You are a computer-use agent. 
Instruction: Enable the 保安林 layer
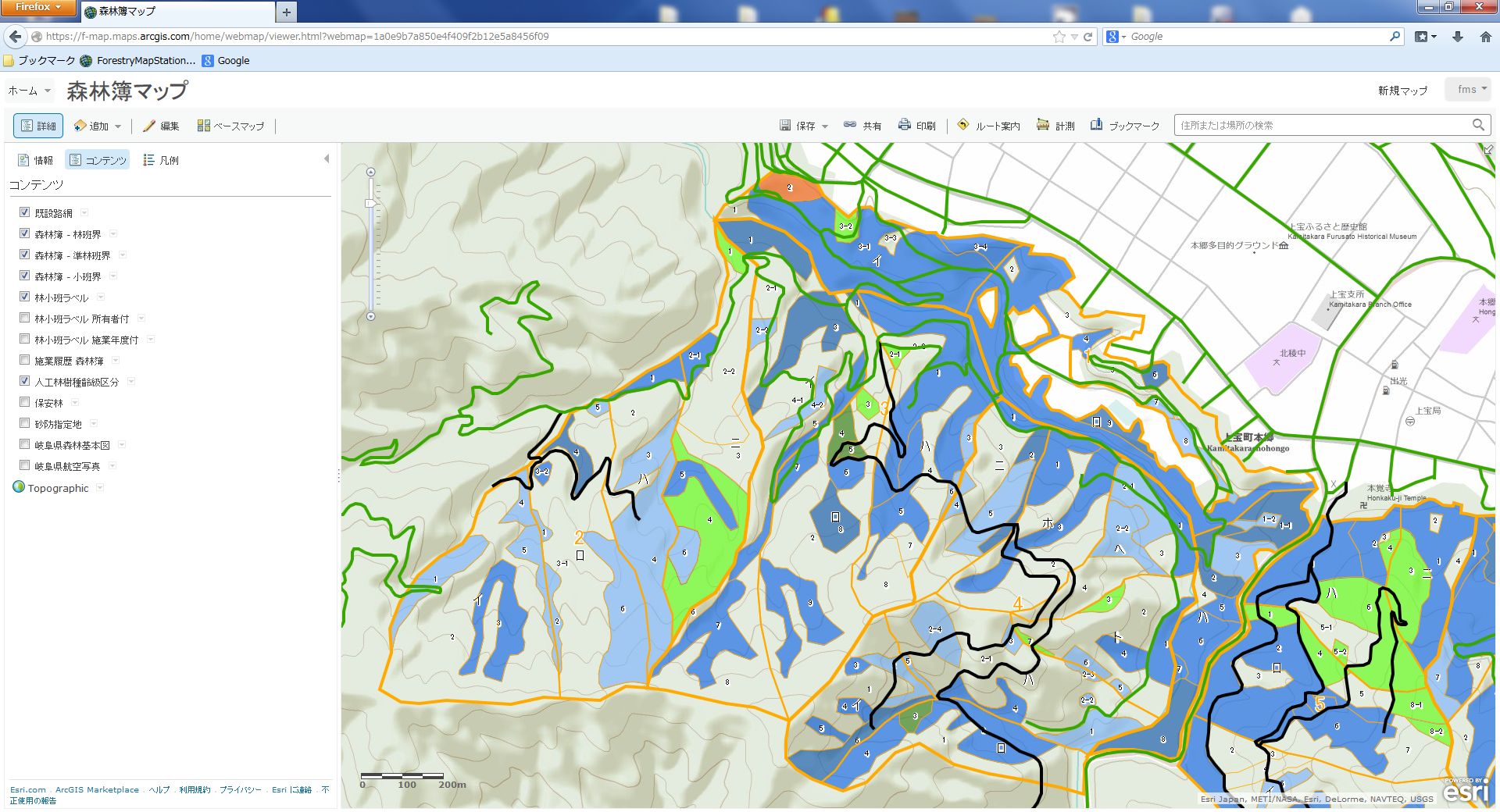click(x=24, y=401)
